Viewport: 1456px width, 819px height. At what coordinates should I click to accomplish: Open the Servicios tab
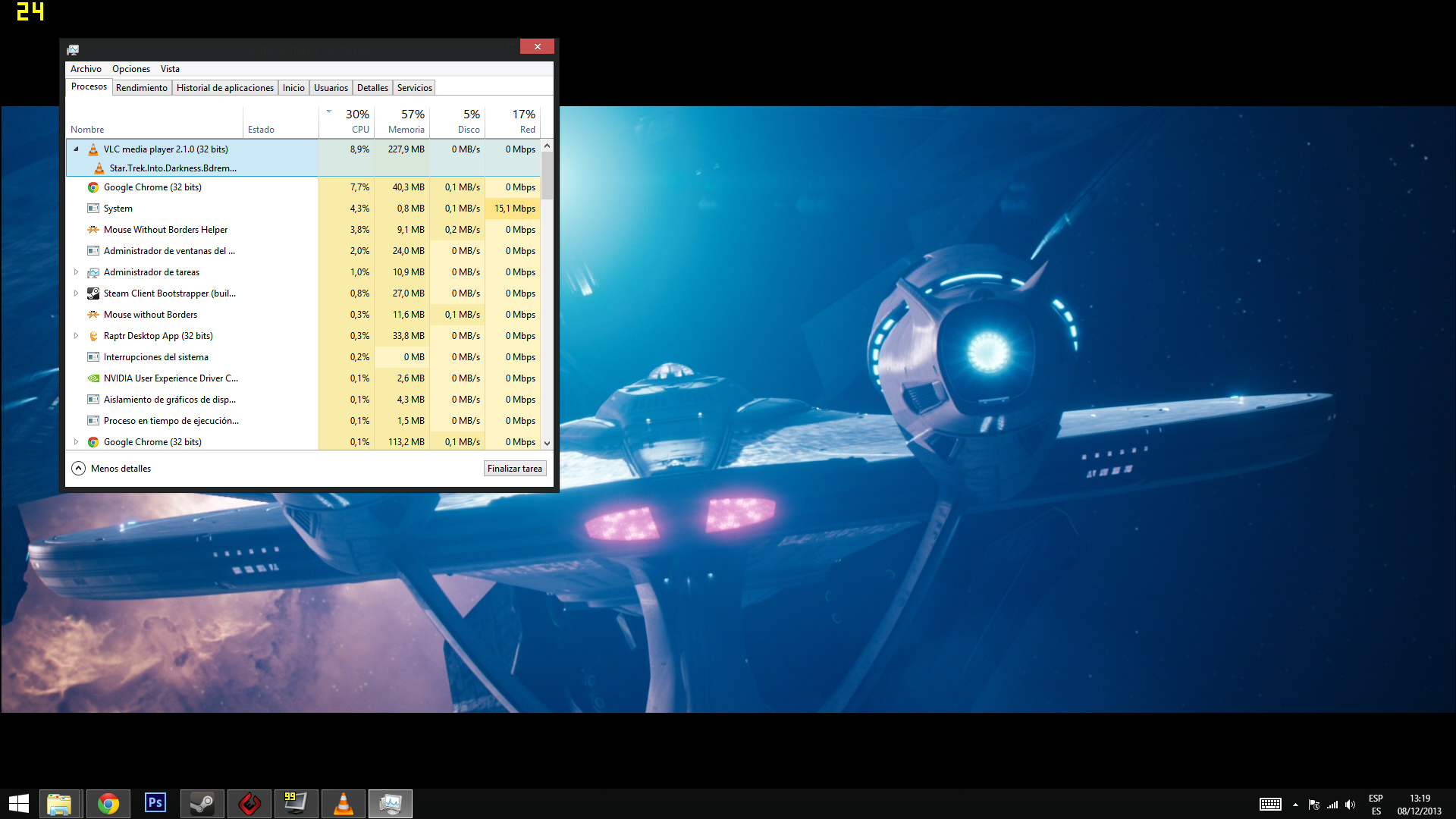(x=414, y=88)
